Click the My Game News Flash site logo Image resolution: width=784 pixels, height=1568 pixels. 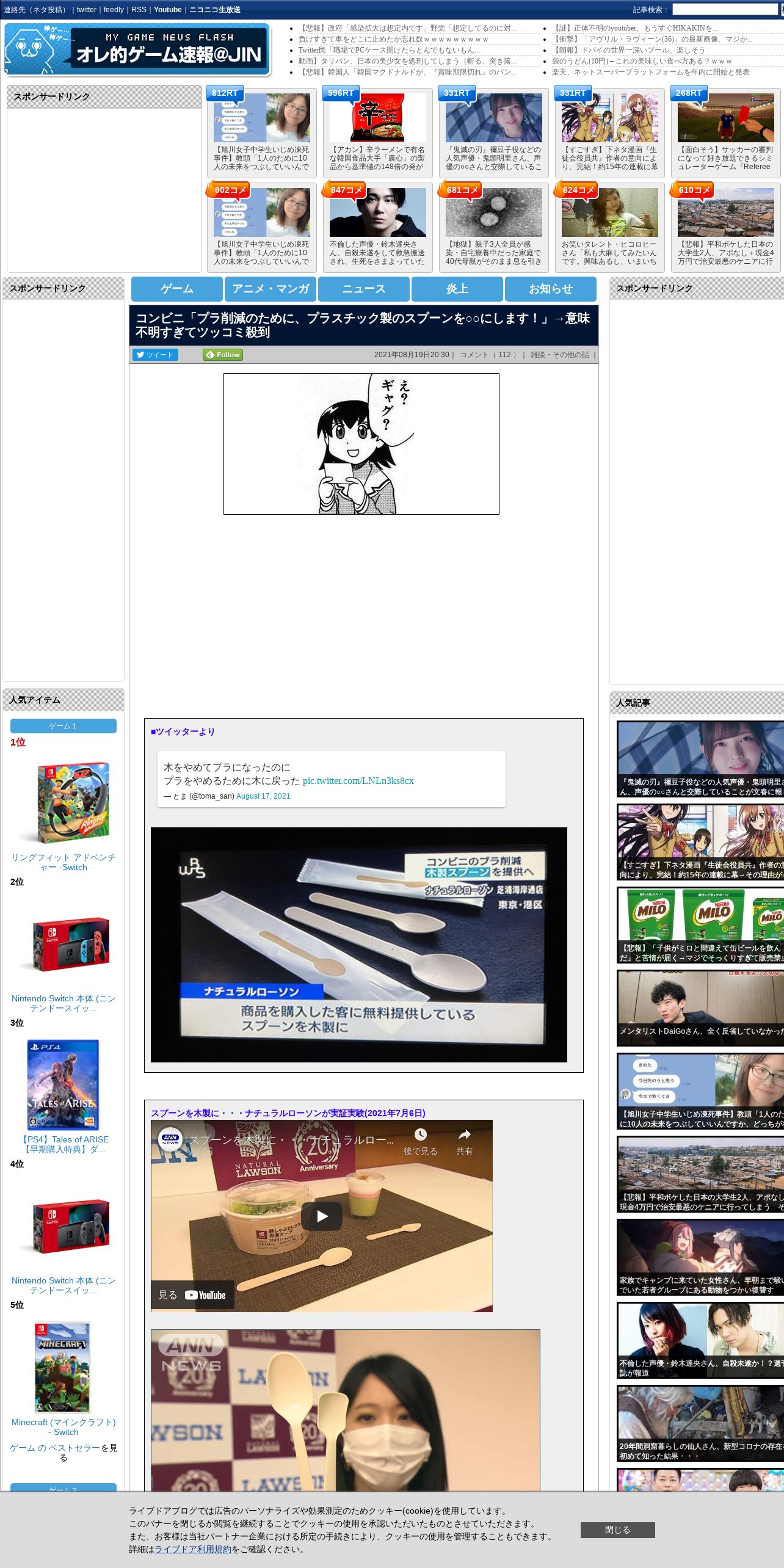point(137,49)
